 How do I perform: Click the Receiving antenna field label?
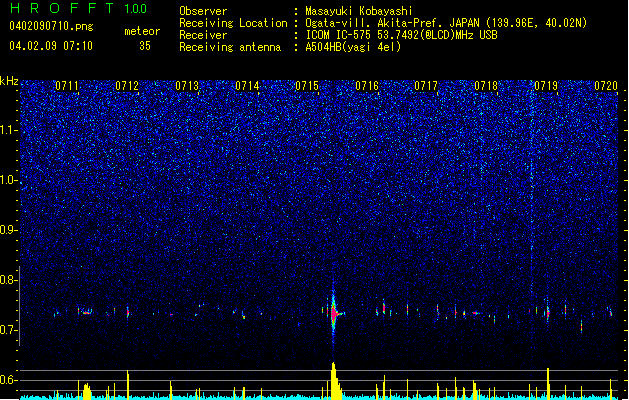coord(230,47)
